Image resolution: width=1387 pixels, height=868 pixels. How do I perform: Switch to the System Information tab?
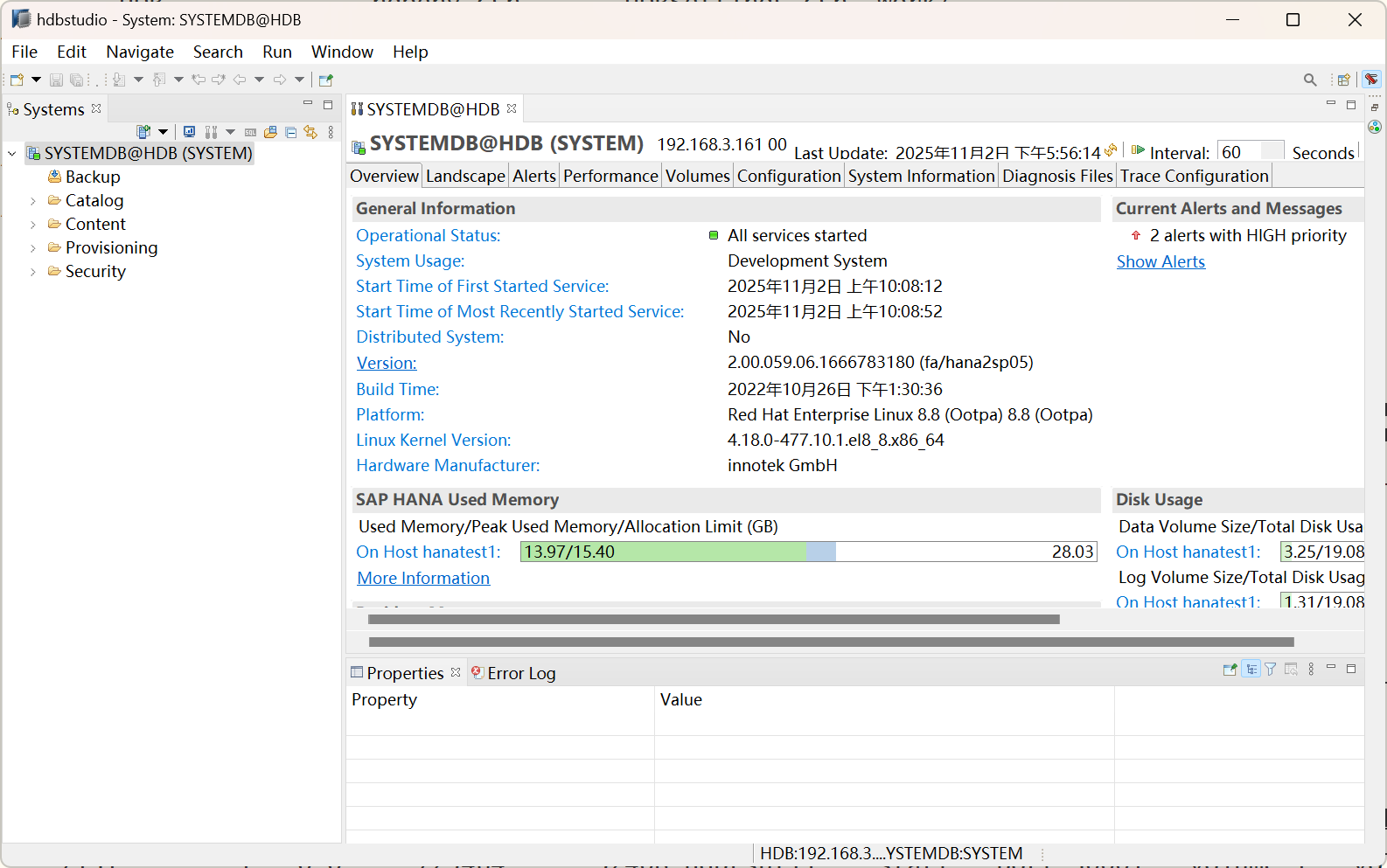click(922, 176)
